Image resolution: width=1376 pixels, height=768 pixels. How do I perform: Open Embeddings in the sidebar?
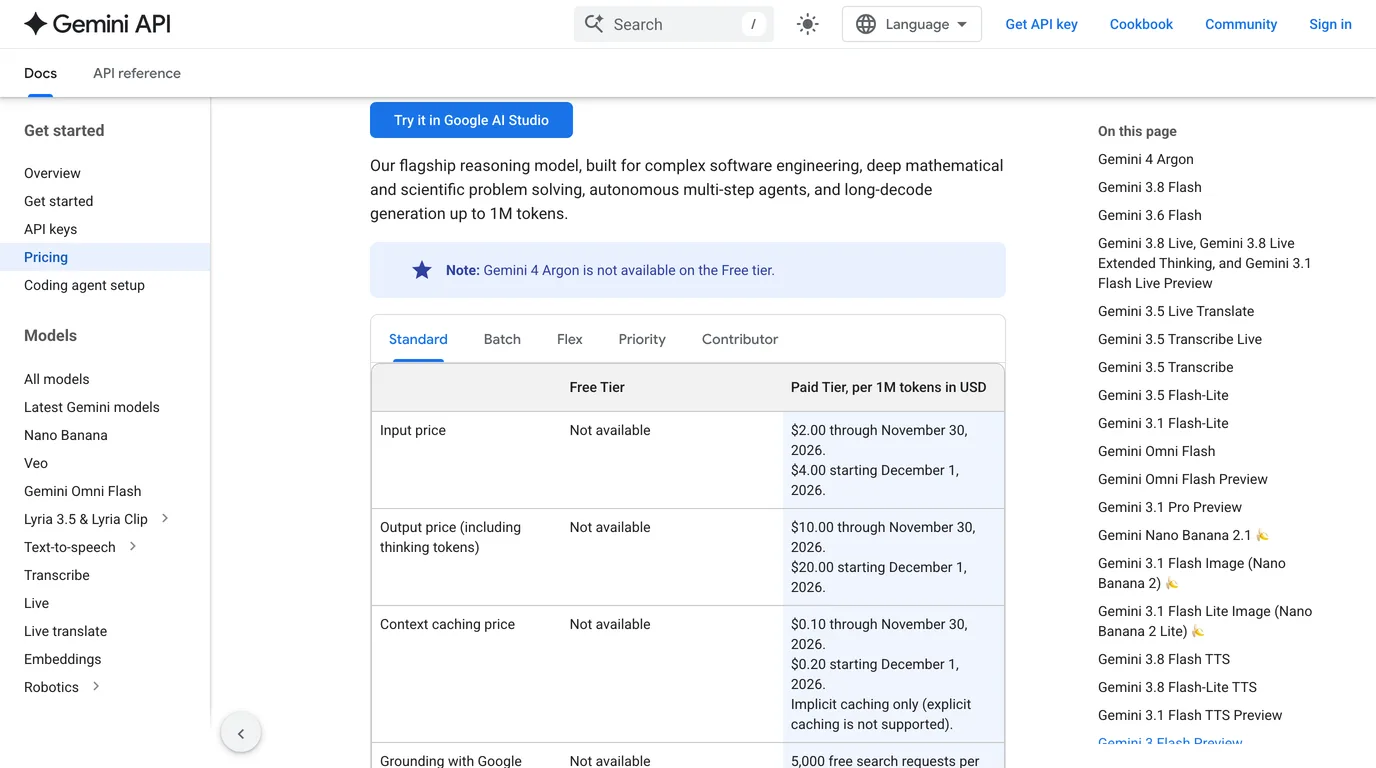(x=63, y=659)
